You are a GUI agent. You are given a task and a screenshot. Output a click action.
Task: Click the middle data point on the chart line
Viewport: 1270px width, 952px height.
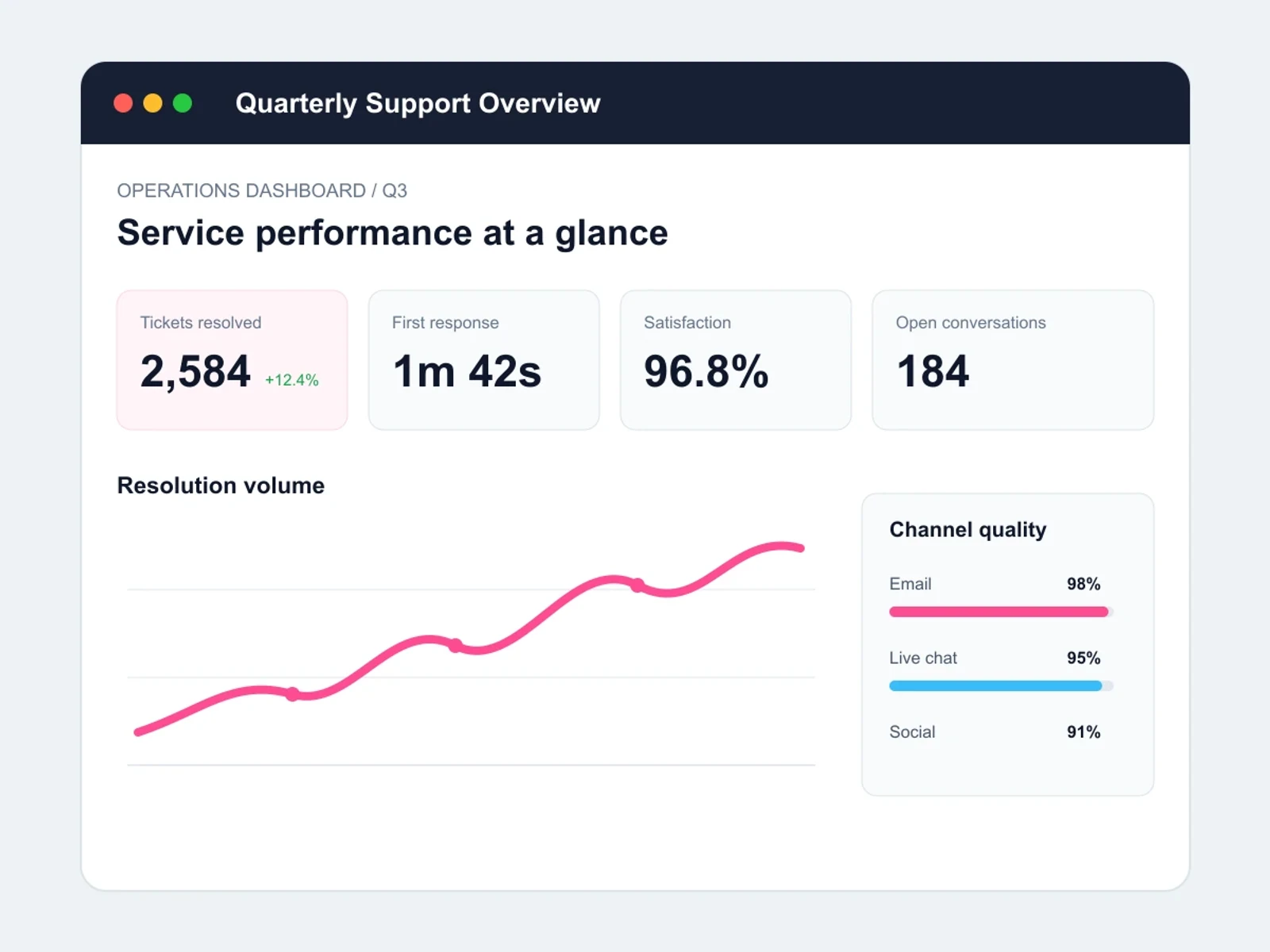(x=455, y=646)
